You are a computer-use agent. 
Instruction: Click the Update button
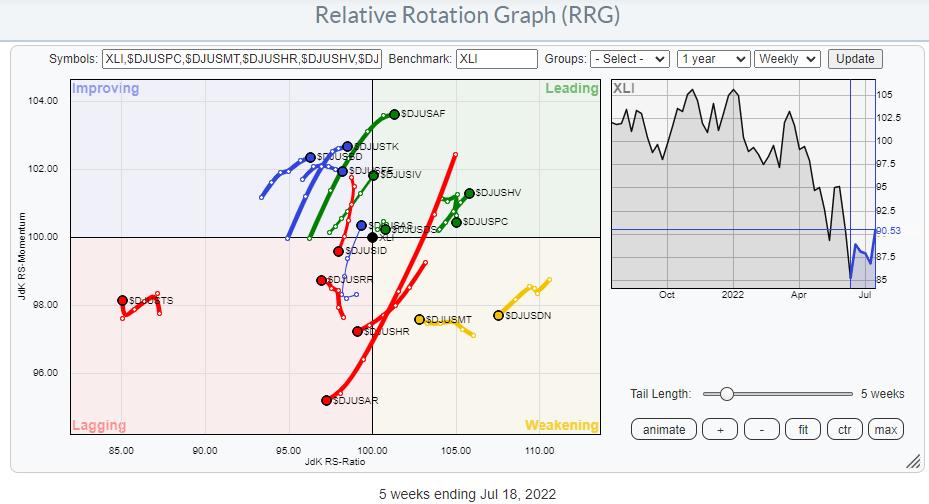[856, 59]
